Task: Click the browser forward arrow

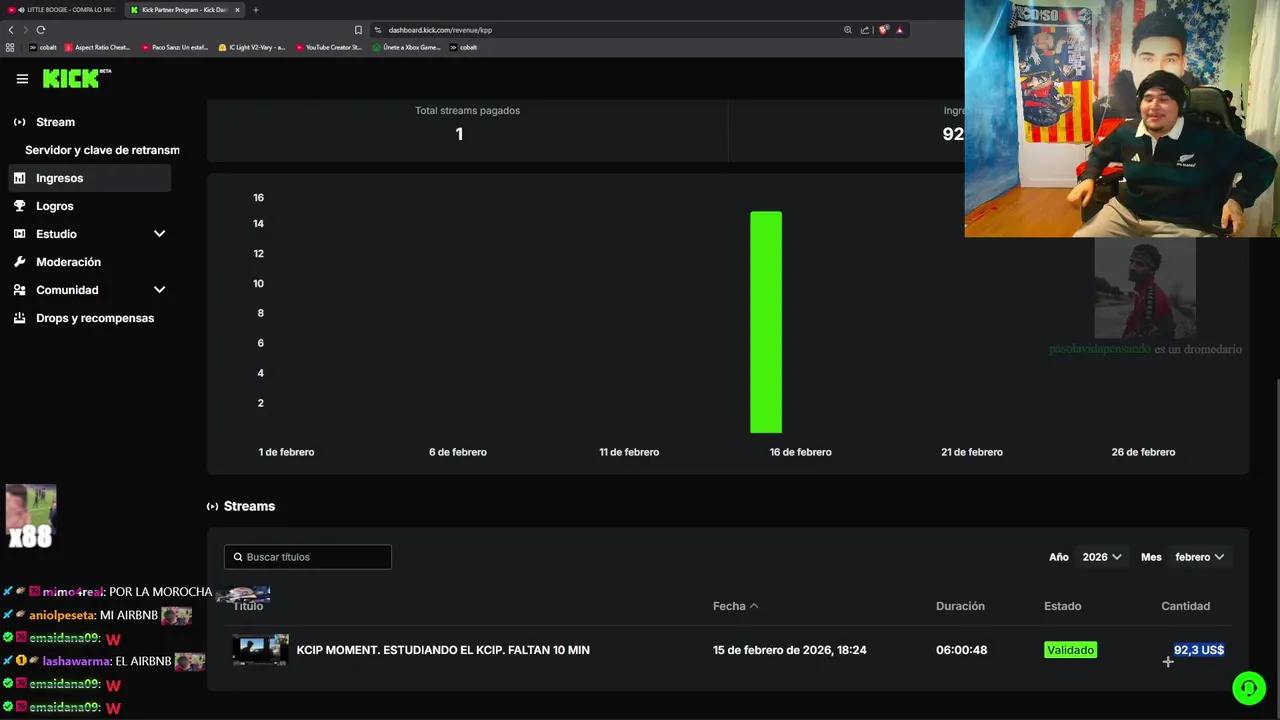Action: (25, 30)
